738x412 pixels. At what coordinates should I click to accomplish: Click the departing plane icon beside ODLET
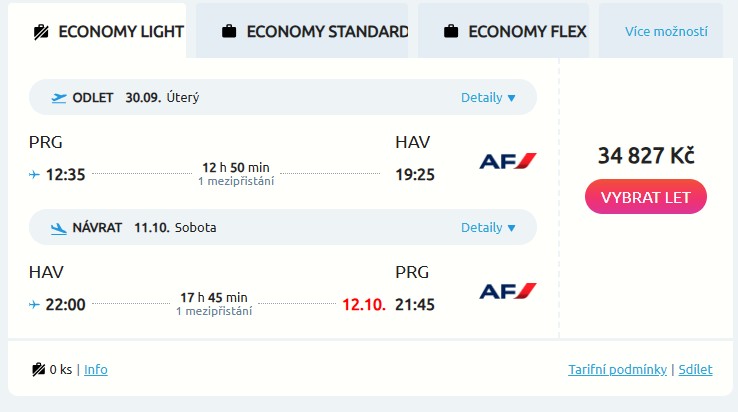pyautogui.click(x=59, y=98)
